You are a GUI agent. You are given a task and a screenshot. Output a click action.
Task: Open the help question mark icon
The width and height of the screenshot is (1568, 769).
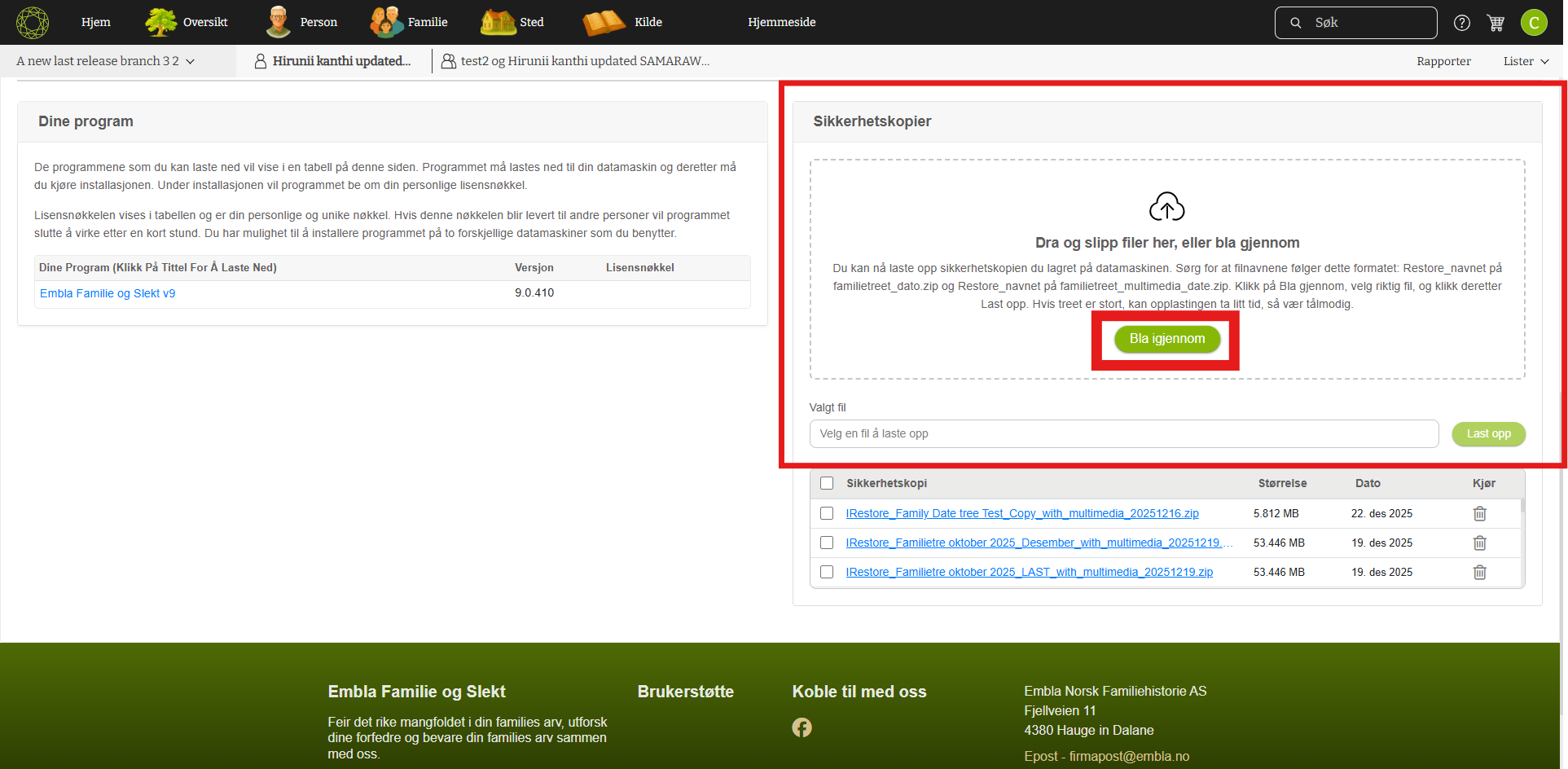pyautogui.click(x=1462, y=23)
